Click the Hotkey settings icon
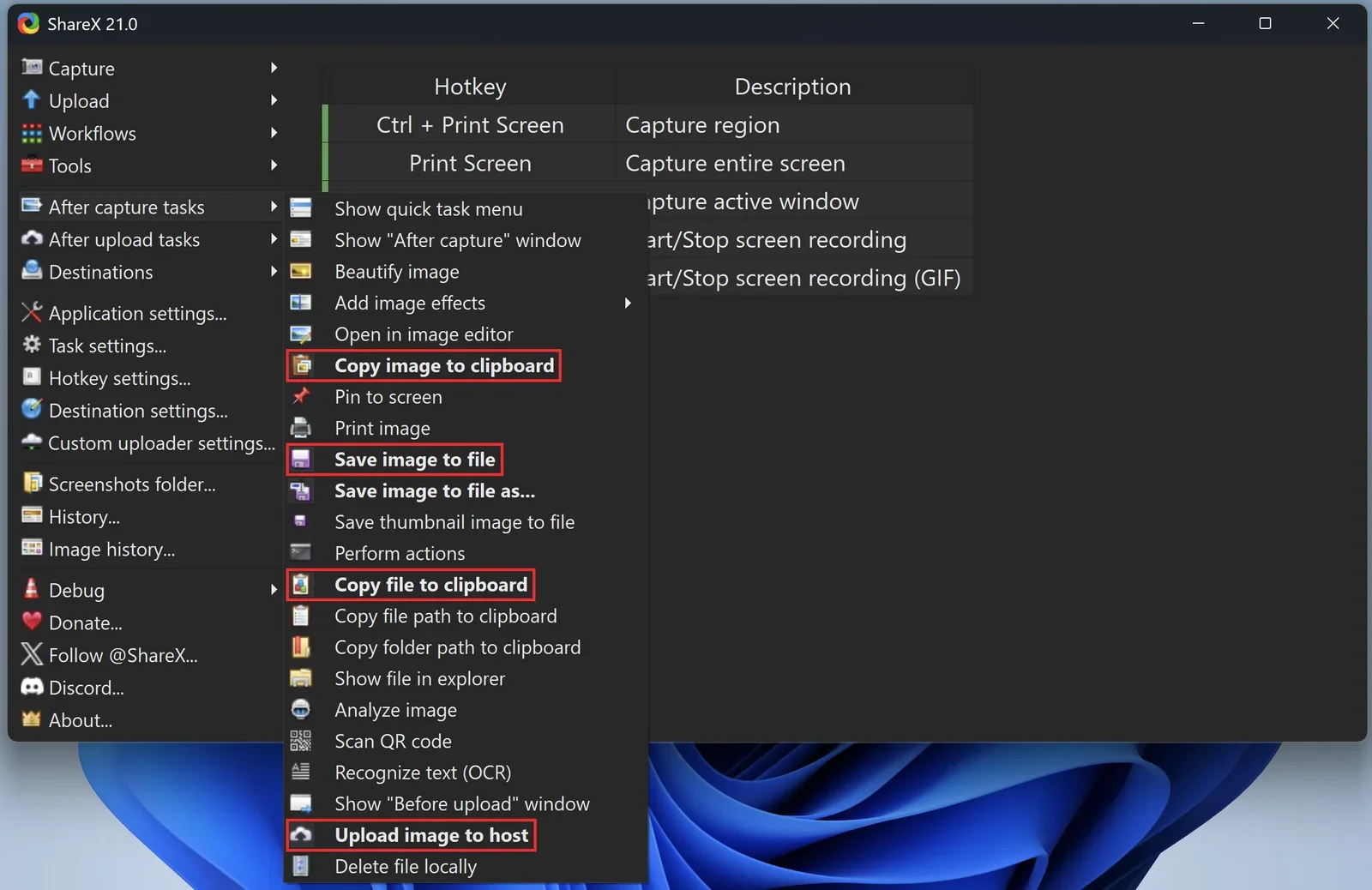Screen dimensions: 1372x890 click(x=32, y=377)
